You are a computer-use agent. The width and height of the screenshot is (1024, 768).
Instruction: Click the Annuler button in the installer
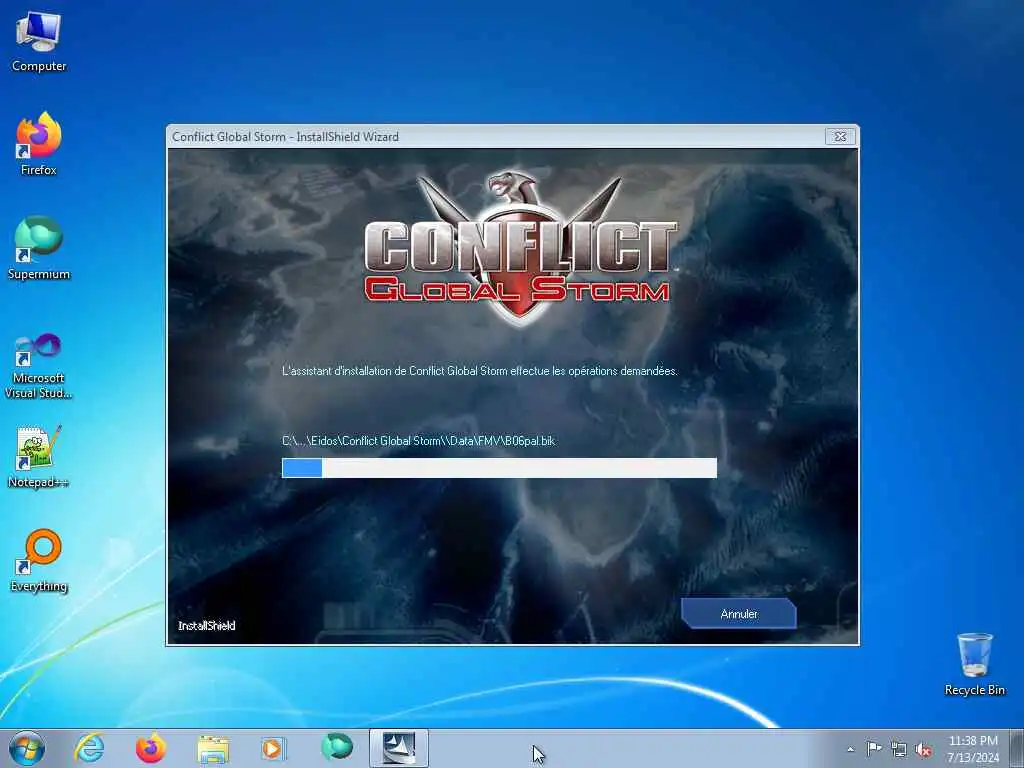point(739,614)
